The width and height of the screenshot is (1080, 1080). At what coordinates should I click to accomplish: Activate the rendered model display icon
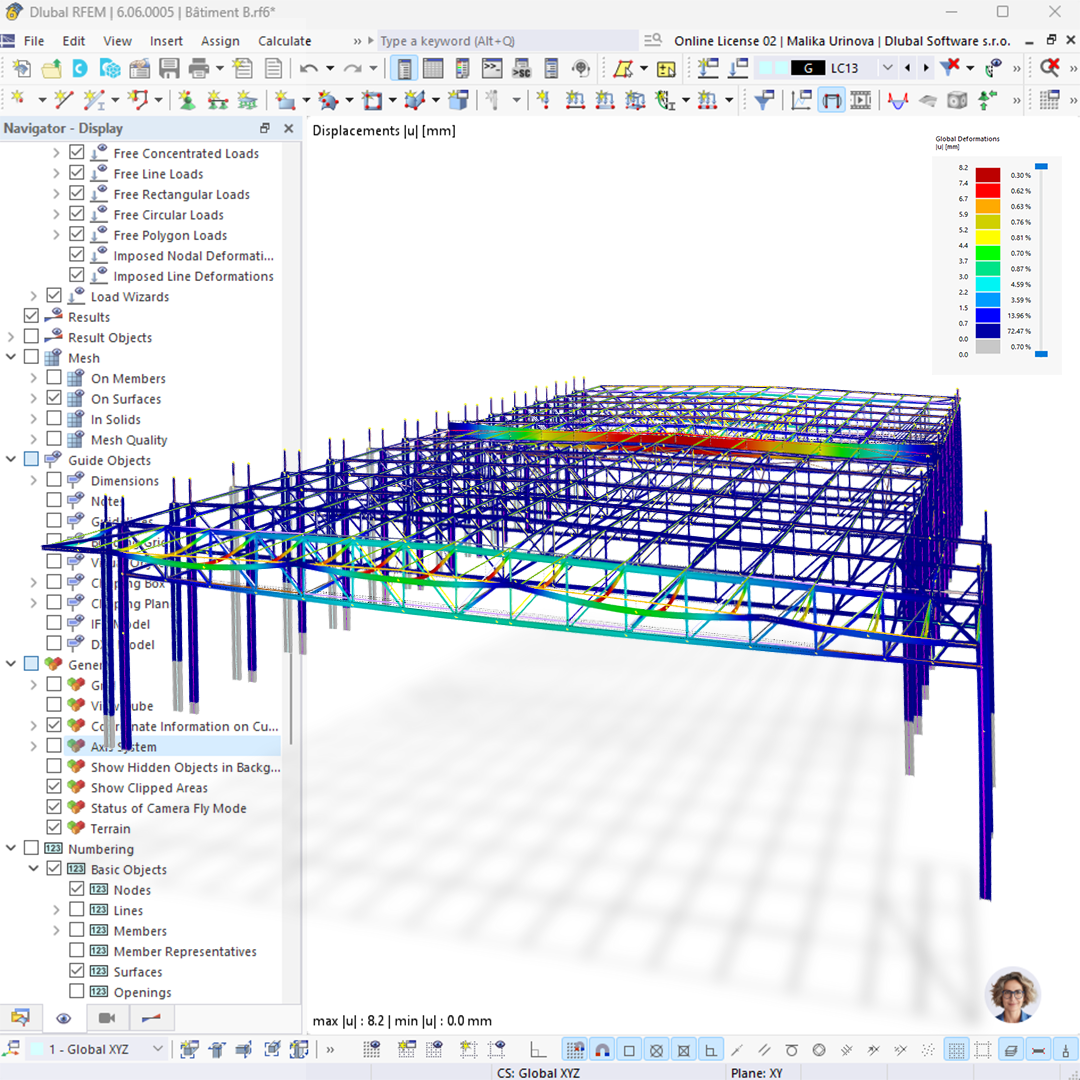831,100
